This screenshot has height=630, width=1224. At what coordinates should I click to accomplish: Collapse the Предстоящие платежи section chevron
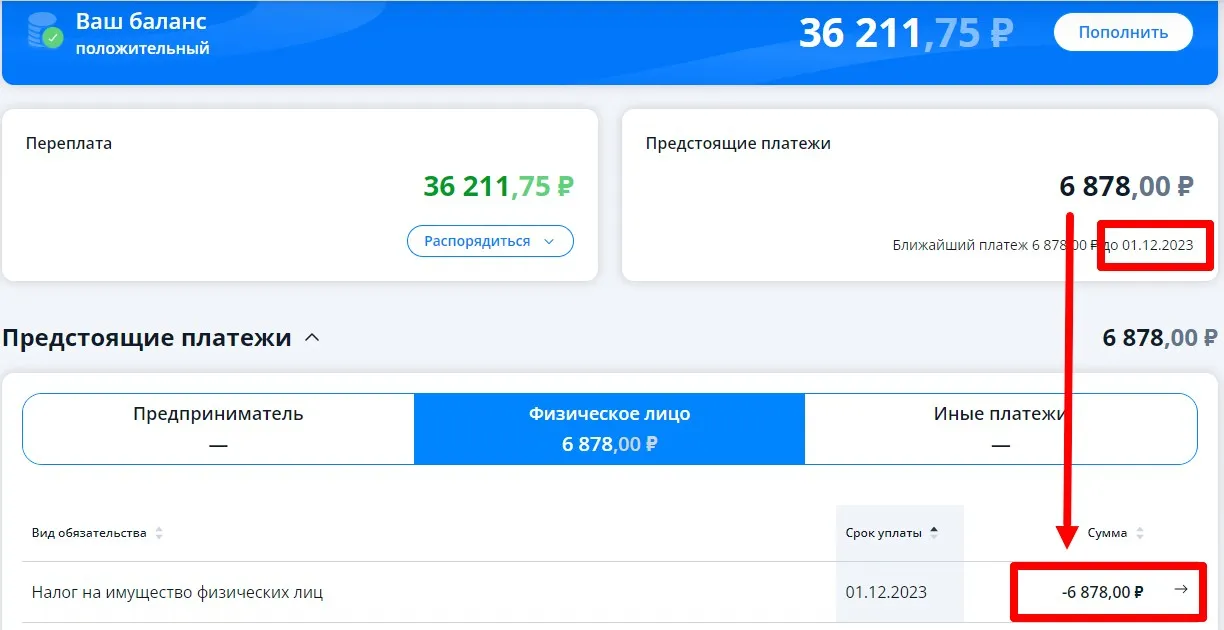(x=312, y=338)
